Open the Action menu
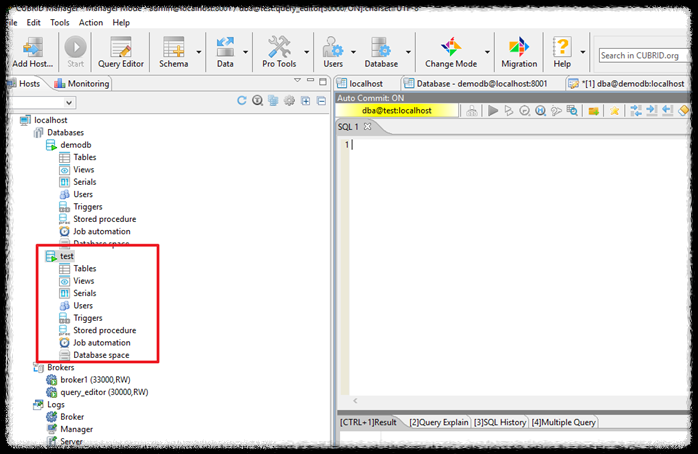698x454 pixels. tap(91, 23)
